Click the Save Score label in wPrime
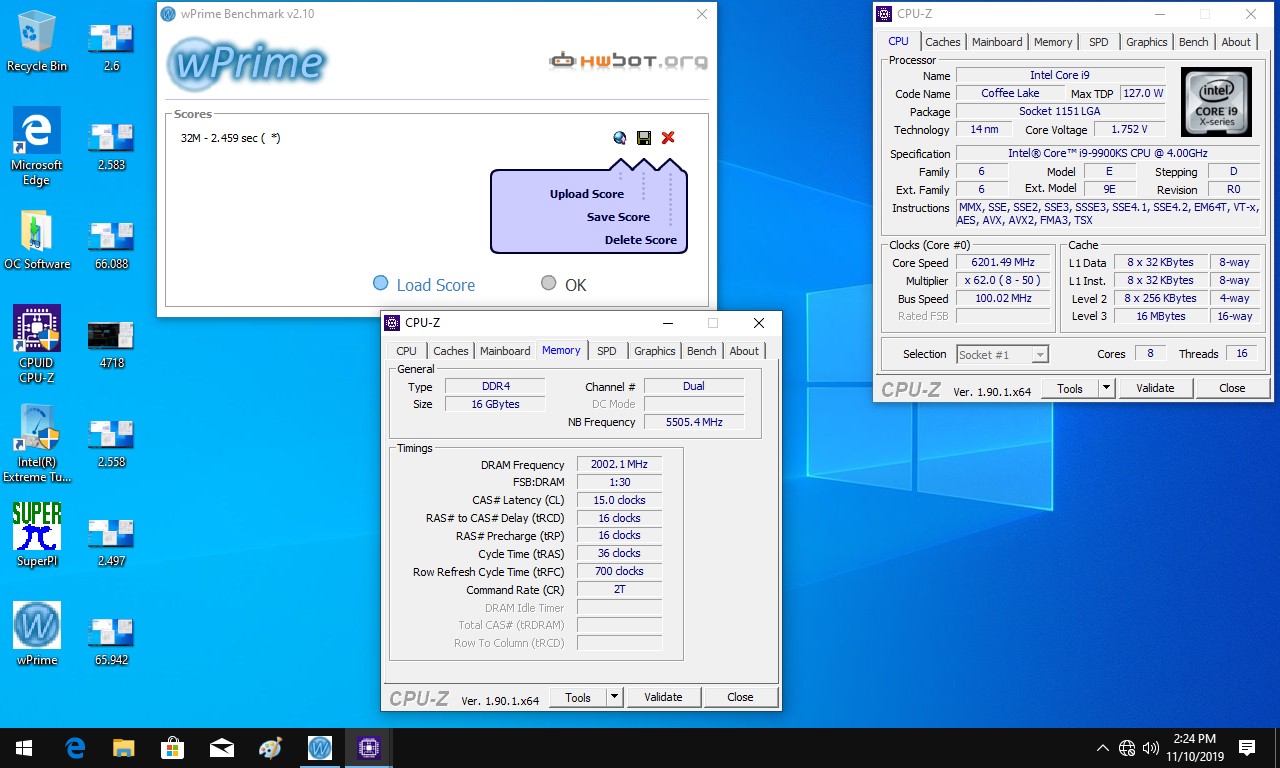This screenshot has height=768, width=1280. (618, 217)
